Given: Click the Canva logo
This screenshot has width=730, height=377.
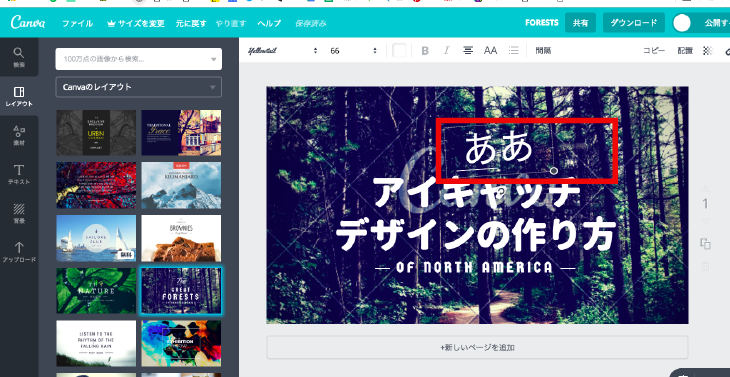Looking at the screenshot, I should [28, 22].
